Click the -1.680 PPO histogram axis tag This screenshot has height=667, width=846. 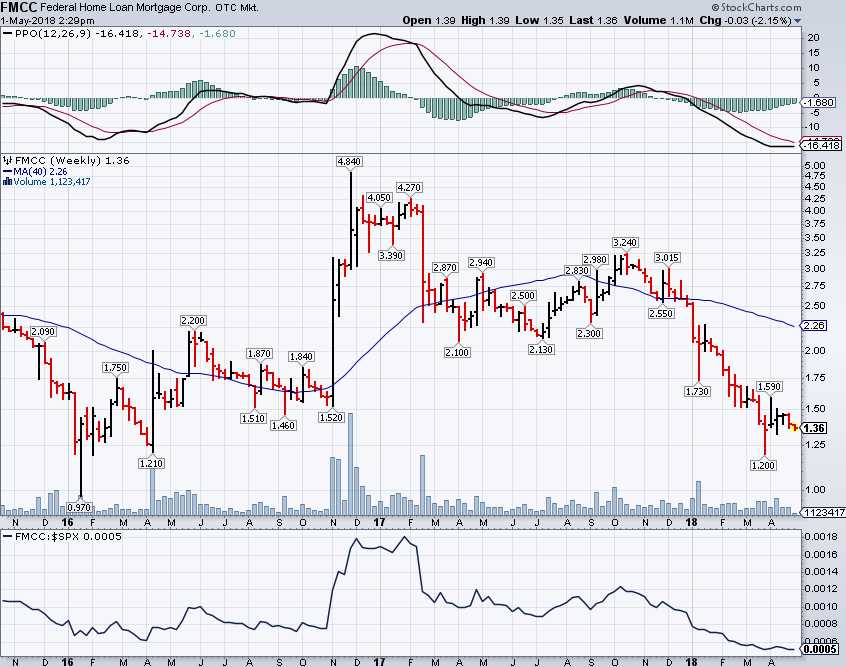coord(818,103)
